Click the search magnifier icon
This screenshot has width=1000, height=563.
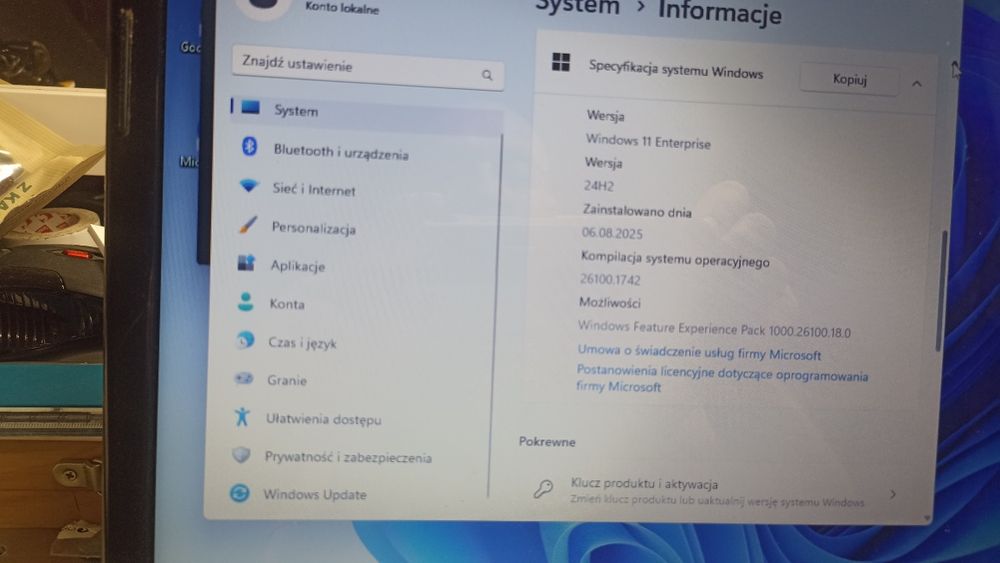487,75
